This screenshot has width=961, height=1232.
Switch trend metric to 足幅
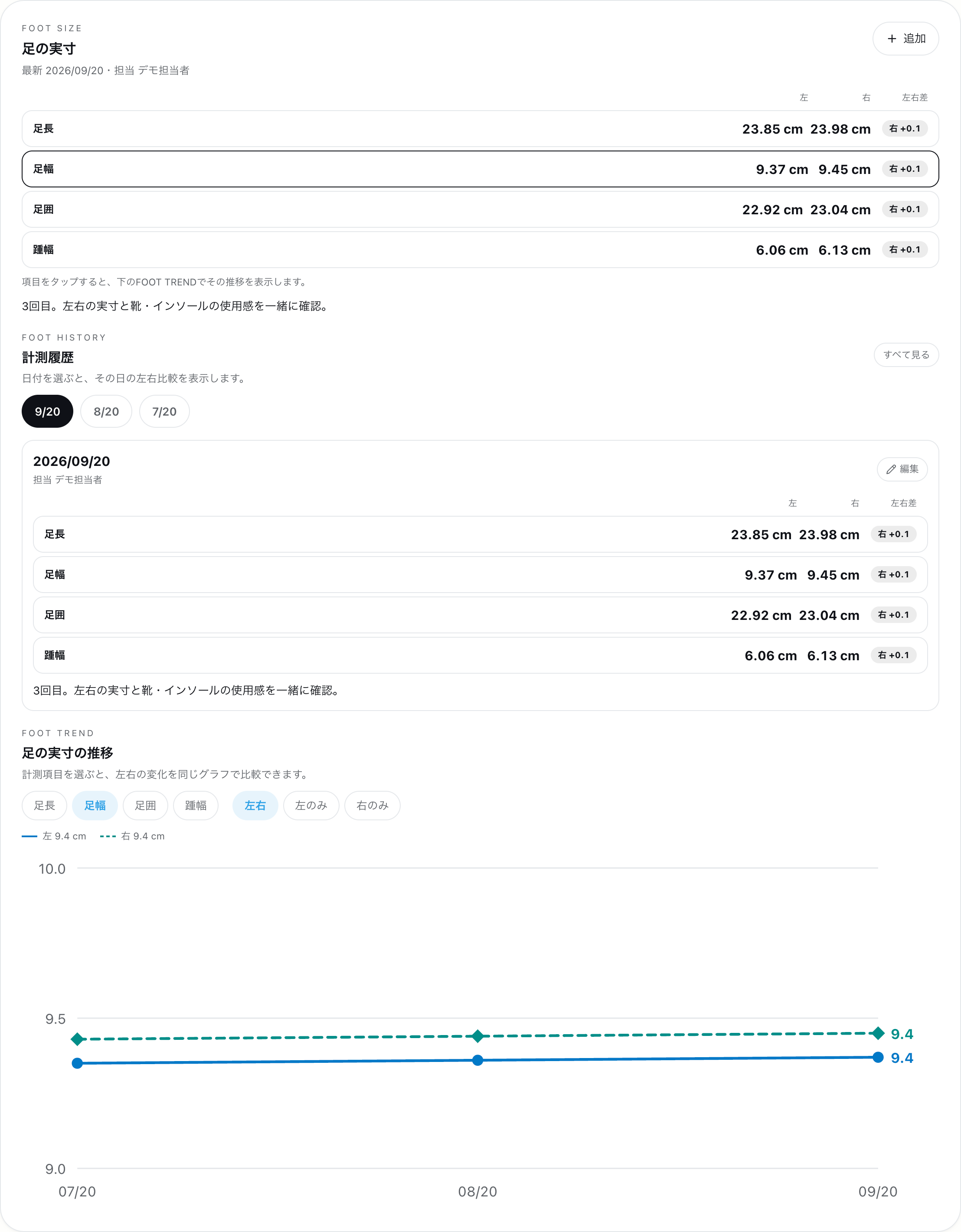click(95, 806)
